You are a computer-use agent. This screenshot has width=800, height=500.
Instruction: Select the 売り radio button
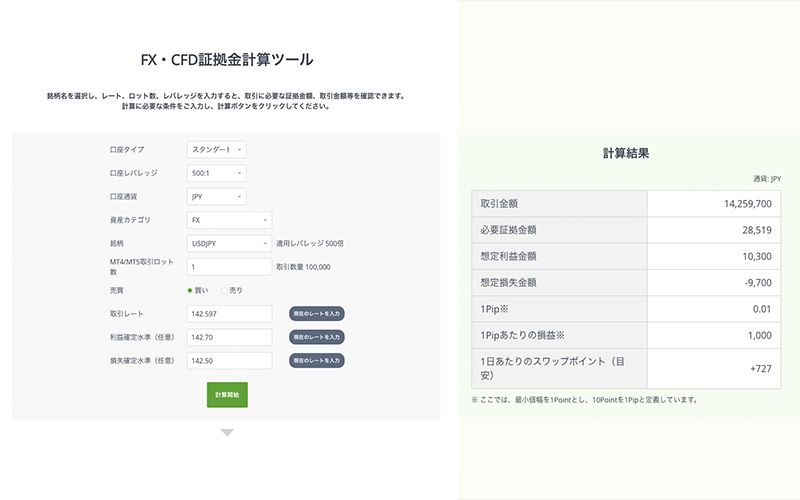(x=224, y=290)
